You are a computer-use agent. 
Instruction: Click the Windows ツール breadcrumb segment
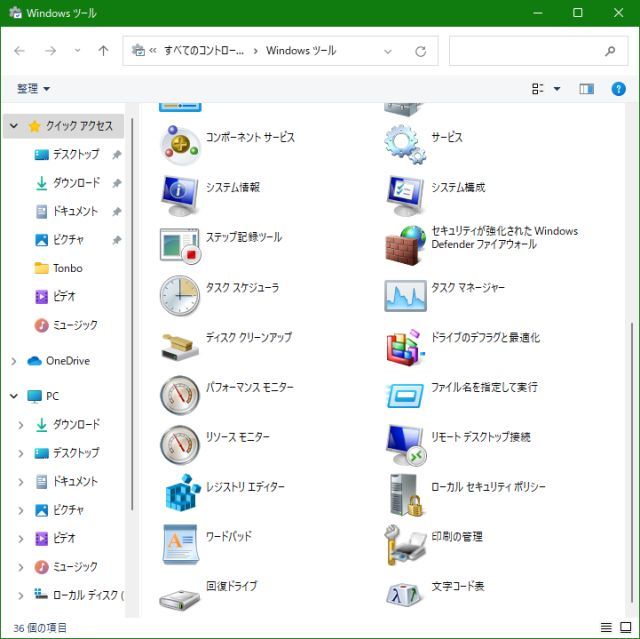[x=301, y=51]
